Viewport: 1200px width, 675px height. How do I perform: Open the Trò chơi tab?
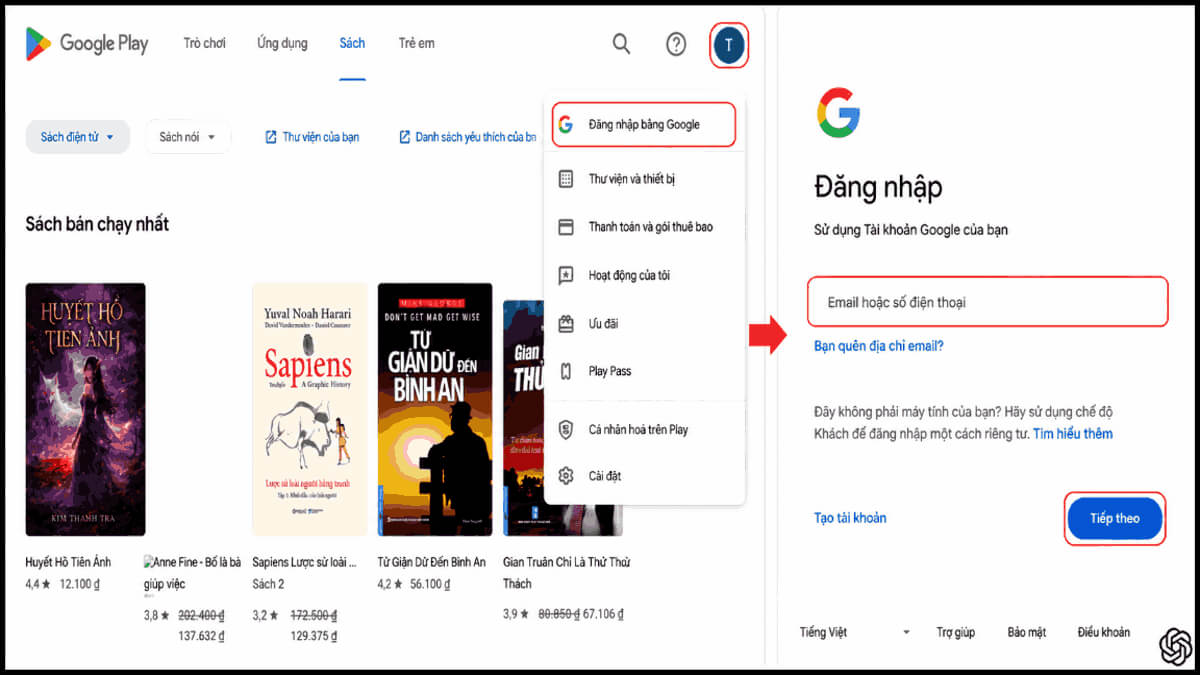tap(204, 44)
